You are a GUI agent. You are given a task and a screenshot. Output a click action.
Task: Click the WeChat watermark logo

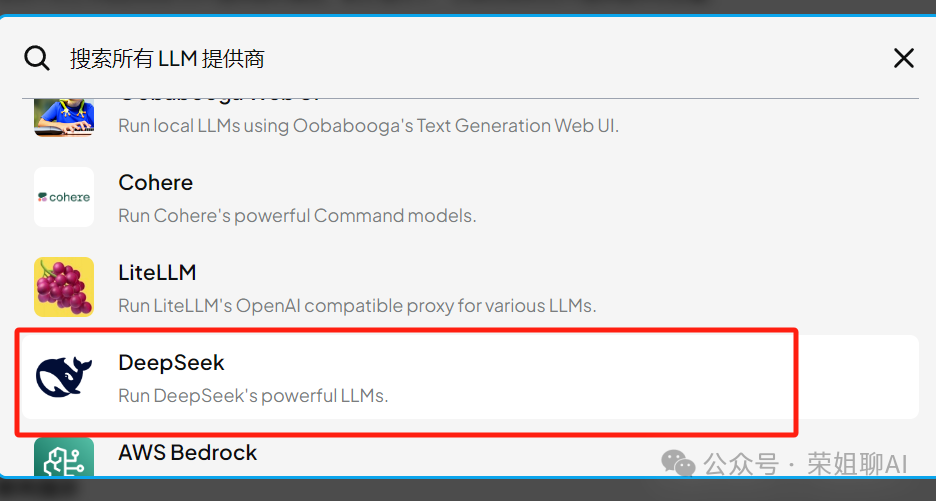(678, 463)
